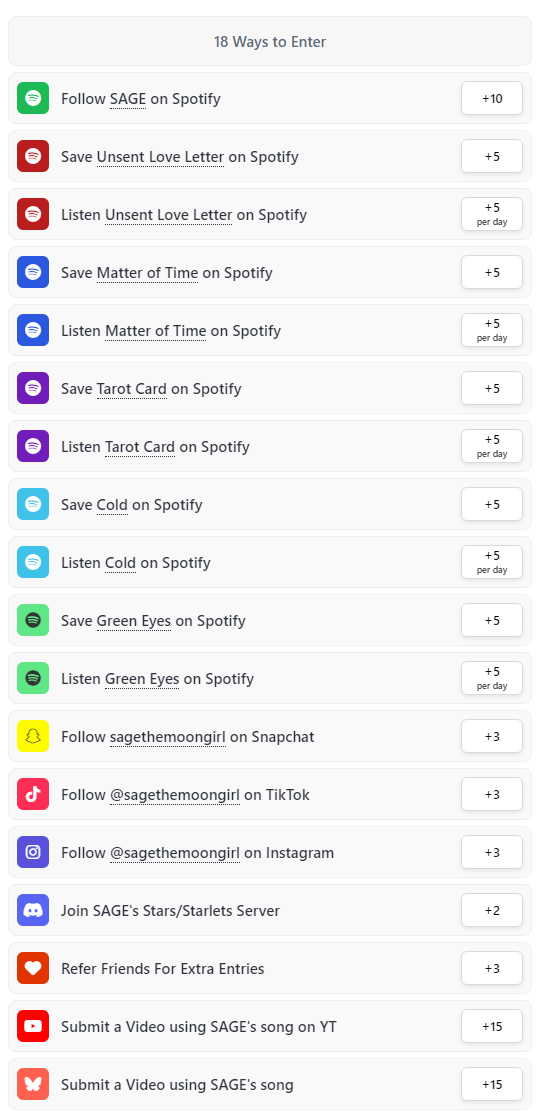Click the light blue Spotify icon beside Listen Cold
The width and height of the screenshot is (540, 1116).
point(33,562)
